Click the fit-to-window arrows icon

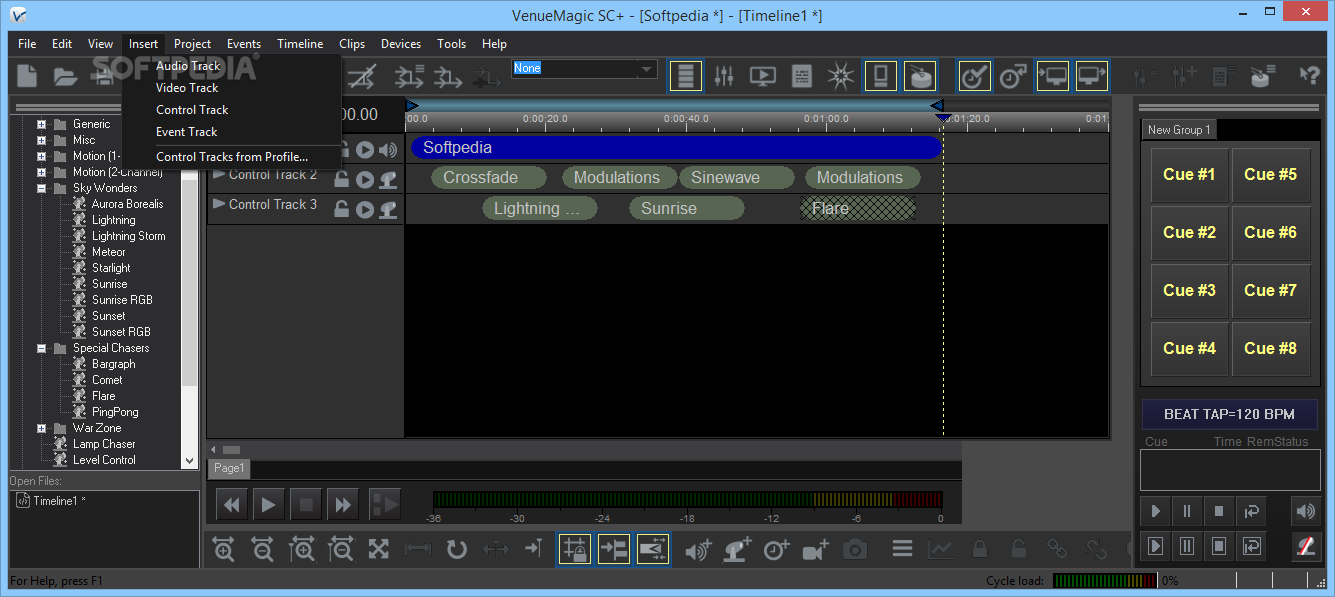tap(378, 549)
